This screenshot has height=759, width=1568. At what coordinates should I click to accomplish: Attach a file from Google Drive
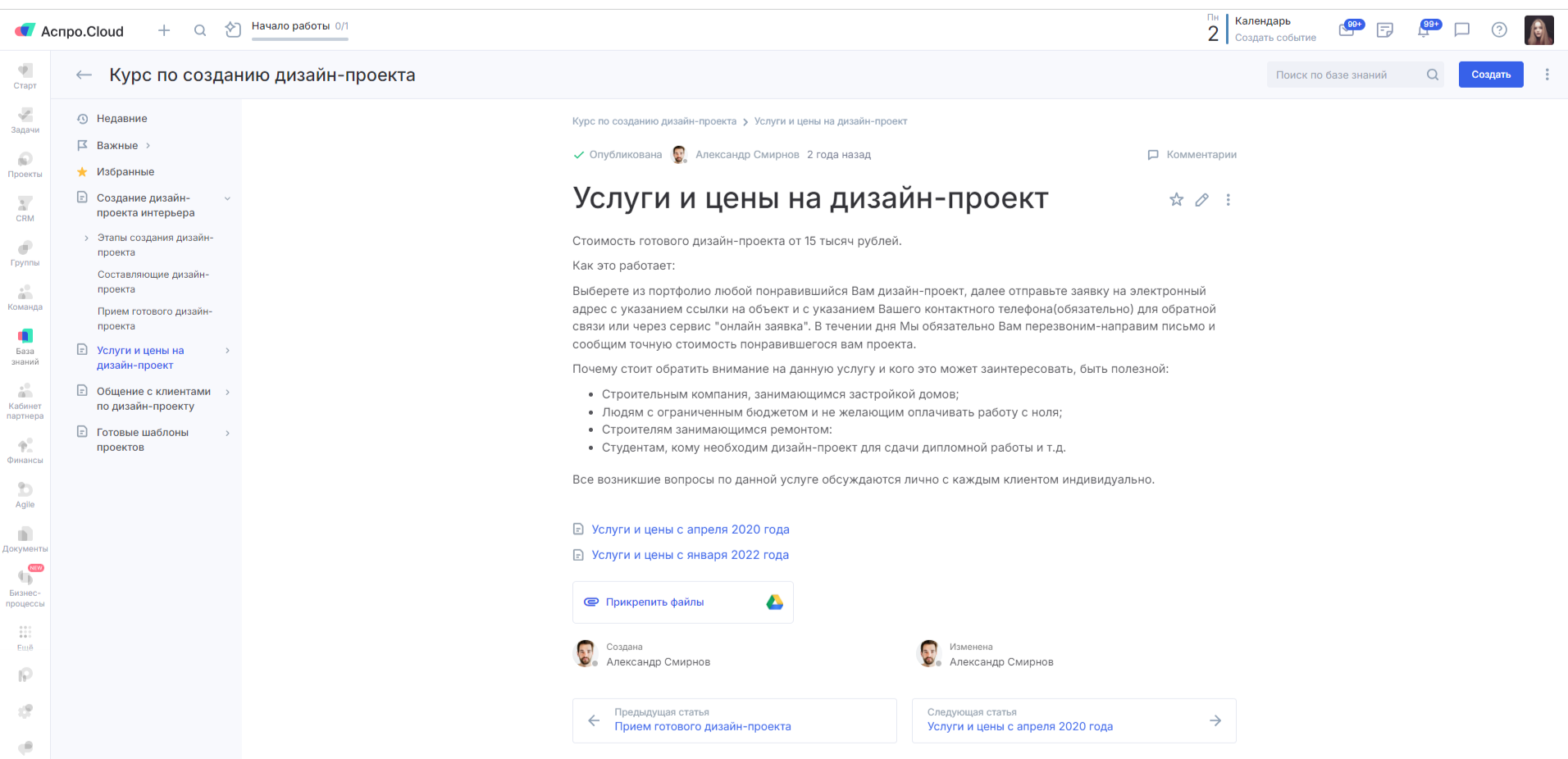(x=774, y=602)
